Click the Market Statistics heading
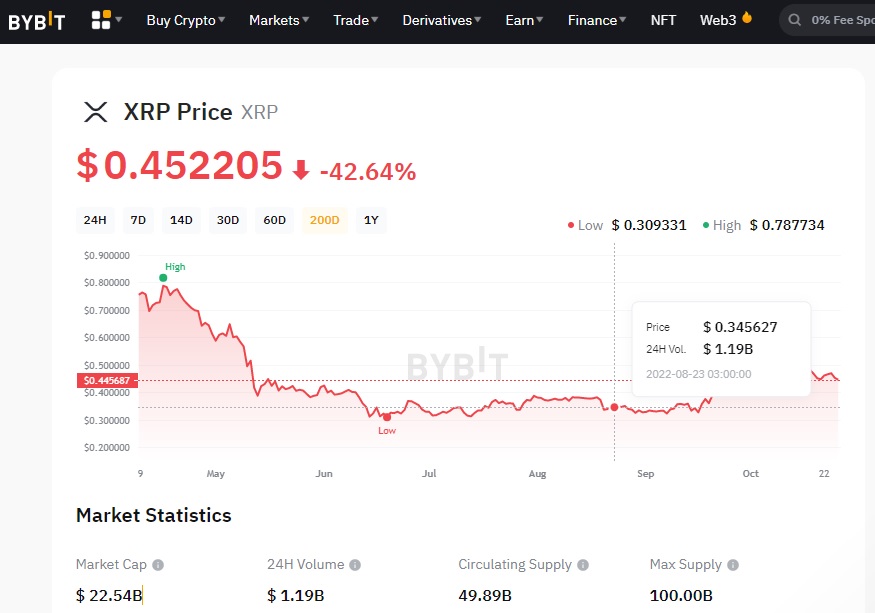This screenshot has height=613, width=875. pos(153,515)
